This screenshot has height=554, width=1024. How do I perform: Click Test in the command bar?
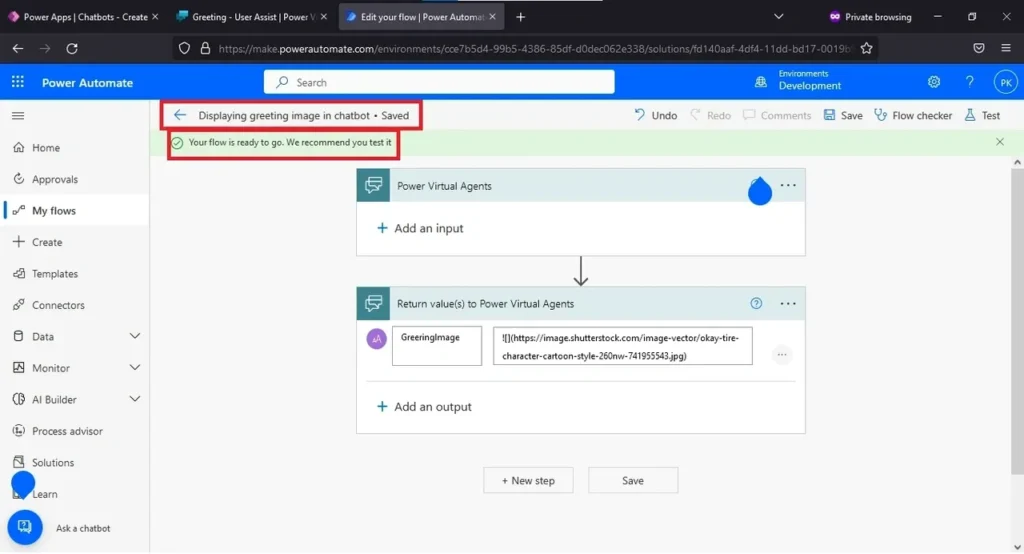pos(982,115)
